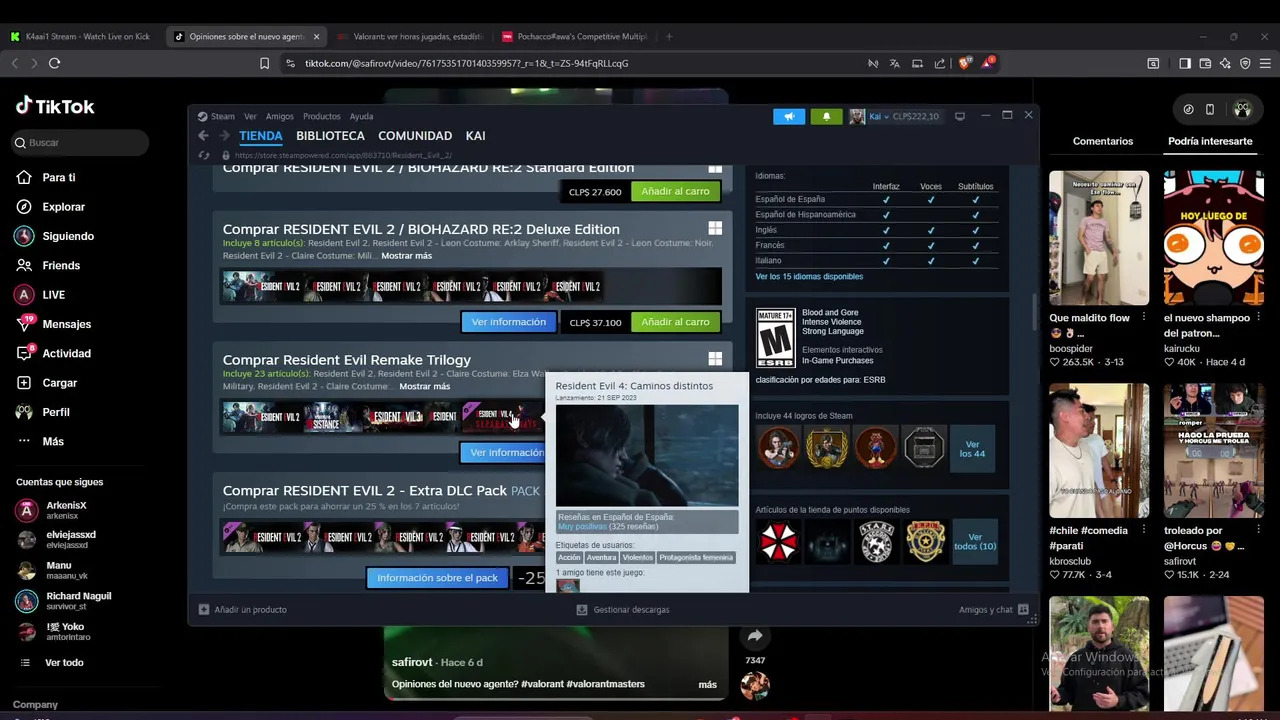Click Ver todos (10) points items

click(x=975, y=542)
